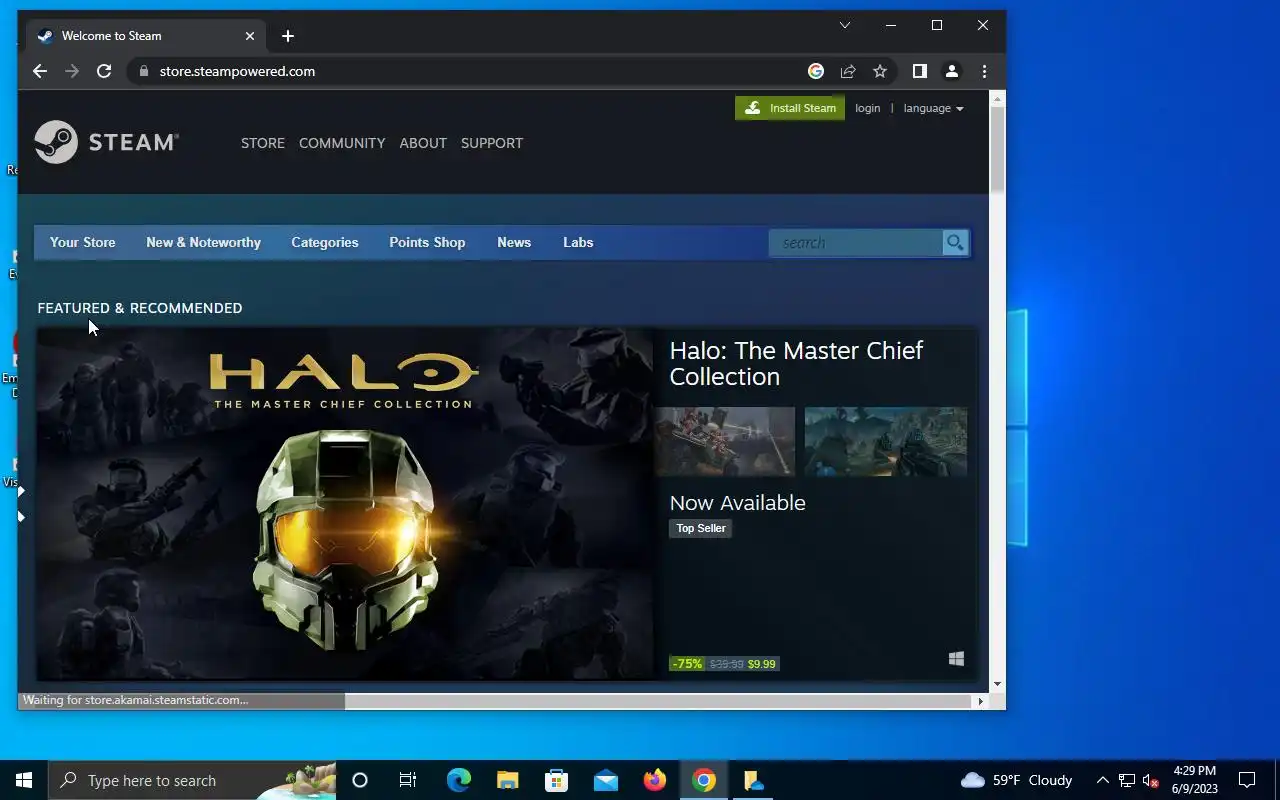Close the Welcome to Steam tab
The width and height of the screenshot is (1280, 800).
(250, 36)
